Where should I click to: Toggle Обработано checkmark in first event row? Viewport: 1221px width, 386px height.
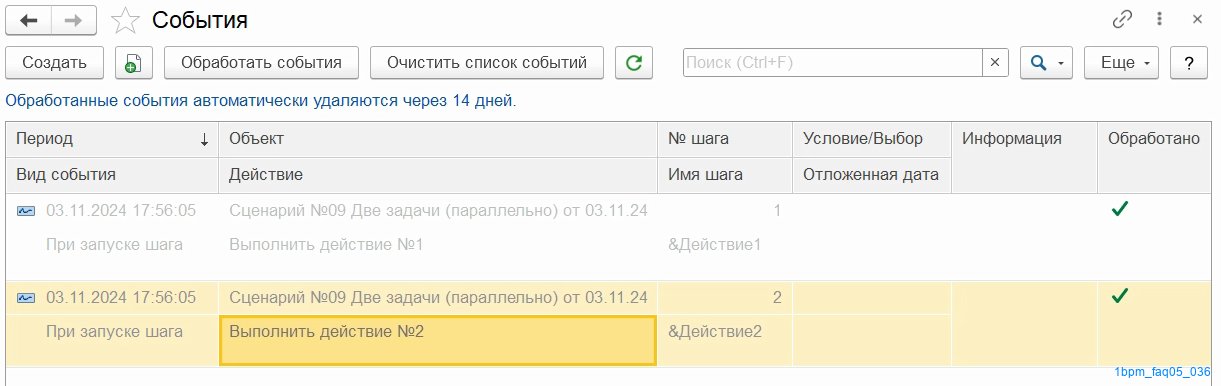point(1120,210)
